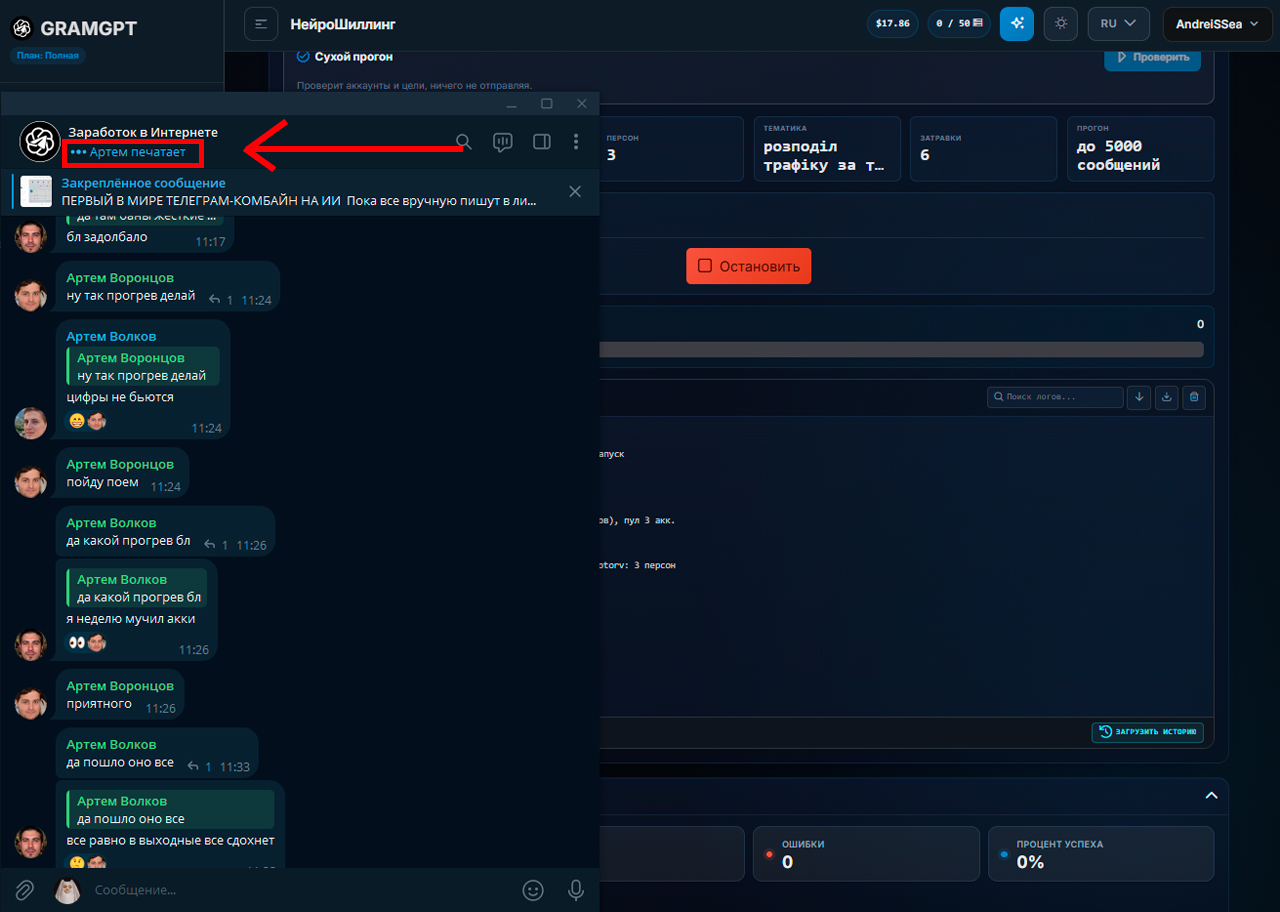The height and width of the screenshot is (912, 1280).
Task: Click the grinning reaction under "цифры не бьются"
Action: 77,421
